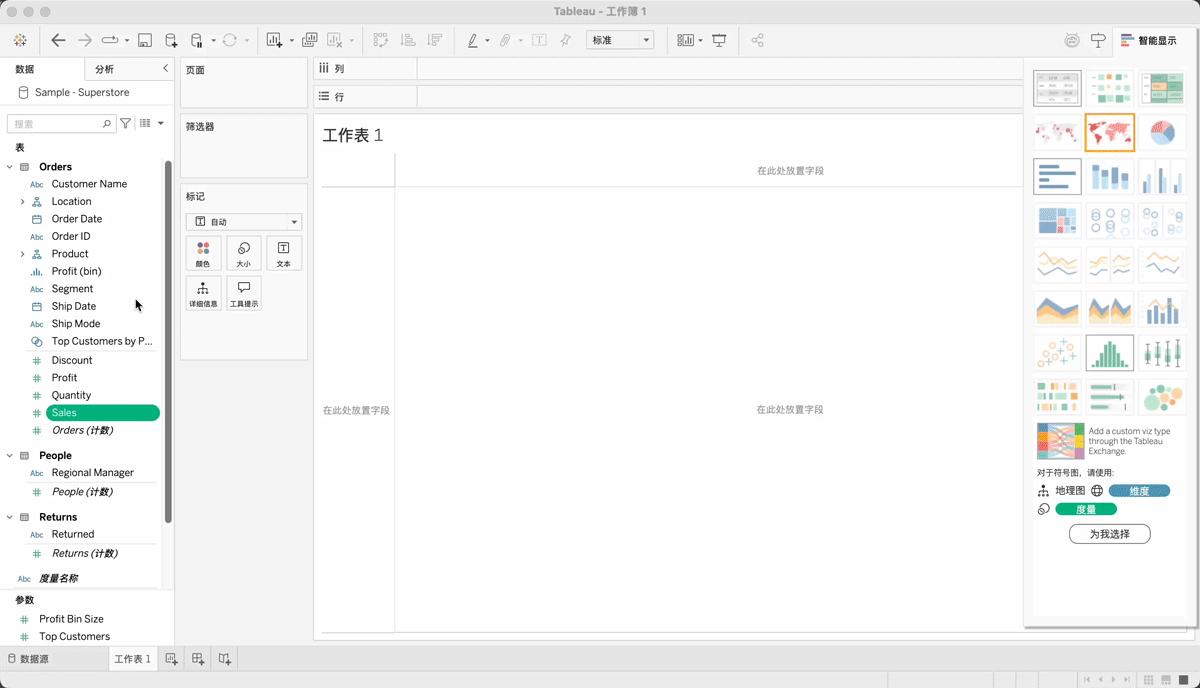
Task: Click the custom viz Tableau Exchange thumbnail
Action: click(x=1061, y=441)
